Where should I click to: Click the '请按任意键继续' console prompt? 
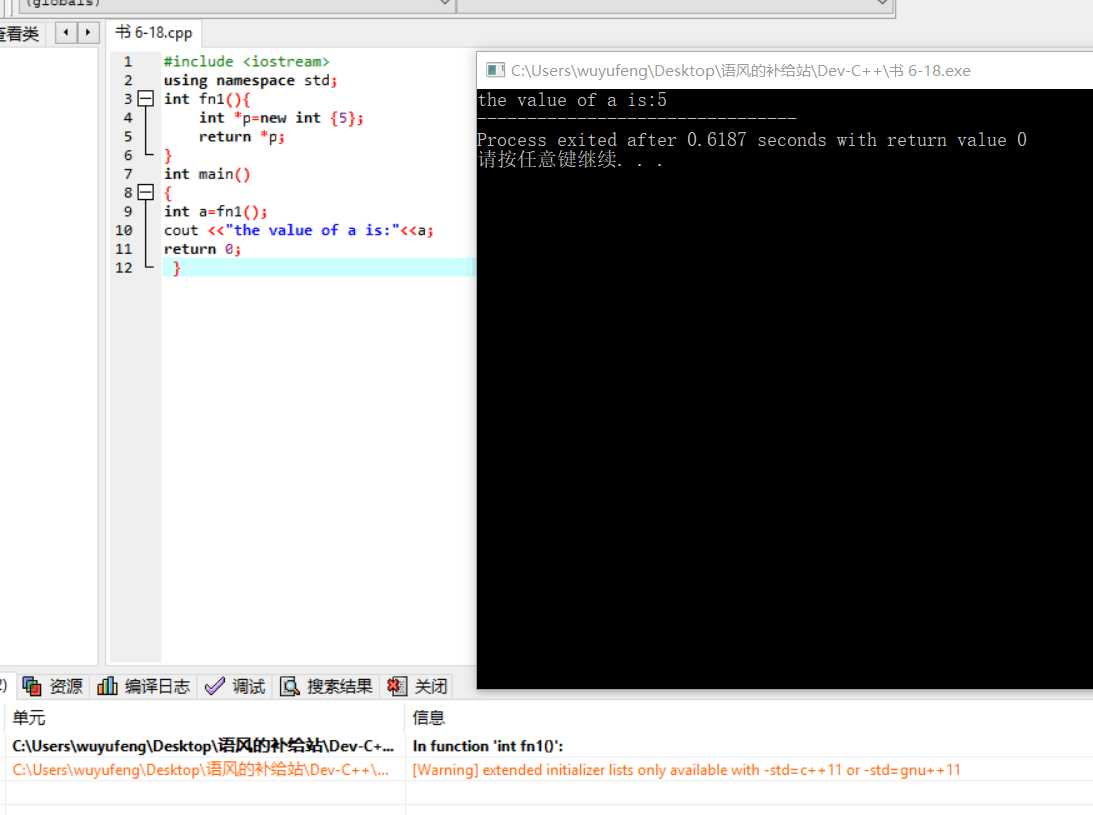570,160
